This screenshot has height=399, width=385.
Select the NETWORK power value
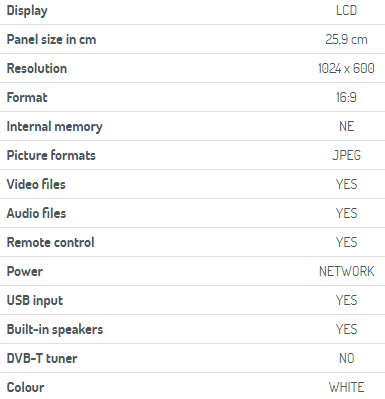[347, 271]
